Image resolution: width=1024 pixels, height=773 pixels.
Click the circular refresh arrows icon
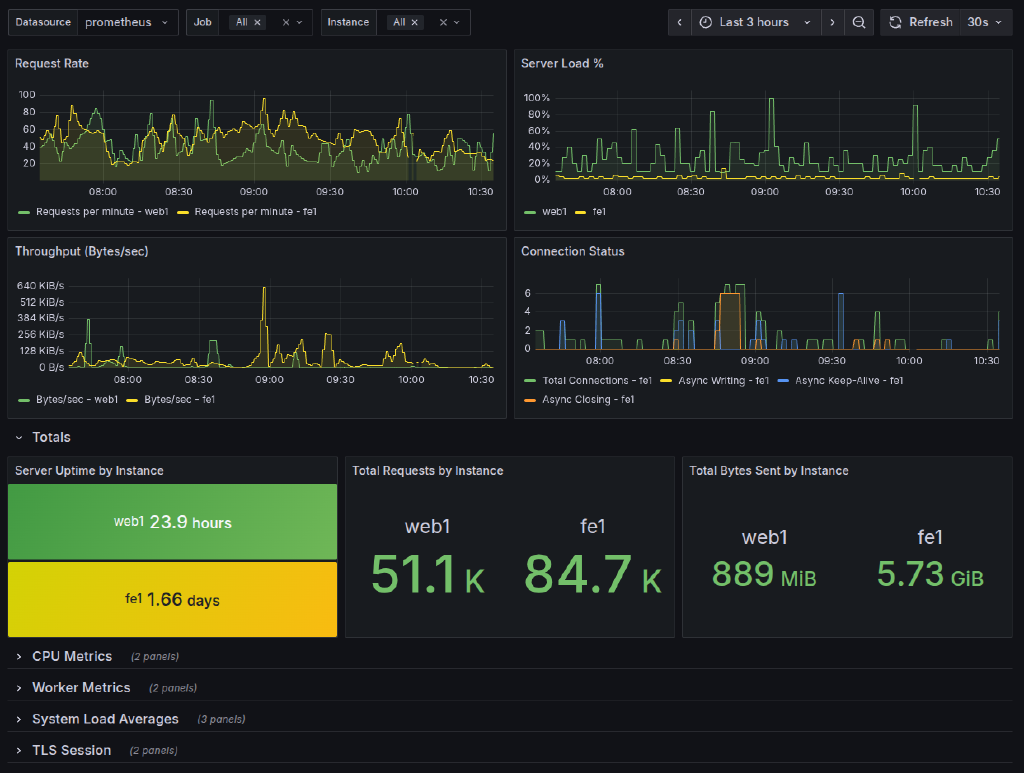(893, 21)
